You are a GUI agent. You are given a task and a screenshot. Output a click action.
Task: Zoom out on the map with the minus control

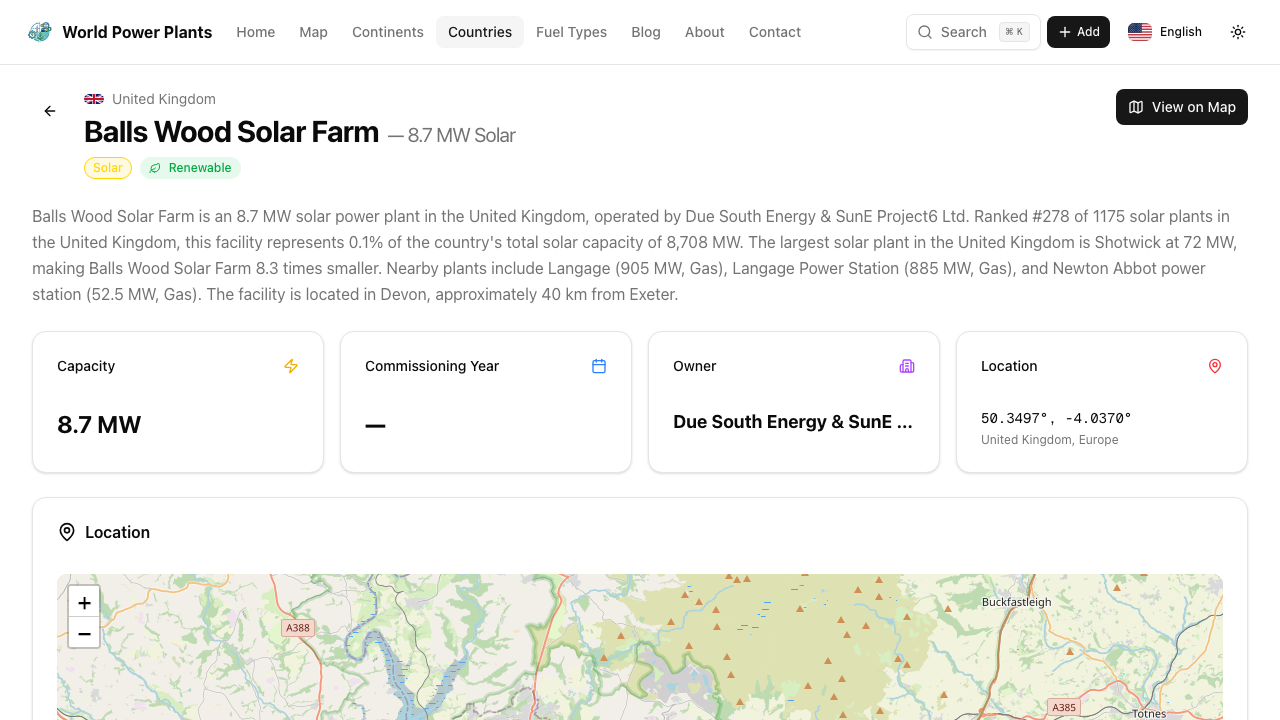[x=84, y=632]
